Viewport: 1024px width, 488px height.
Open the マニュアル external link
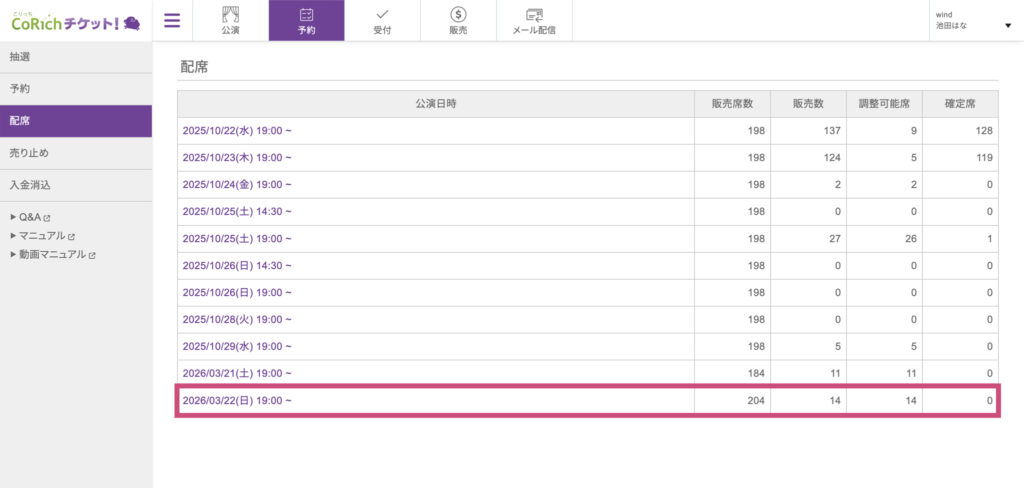tap(46, 236)
